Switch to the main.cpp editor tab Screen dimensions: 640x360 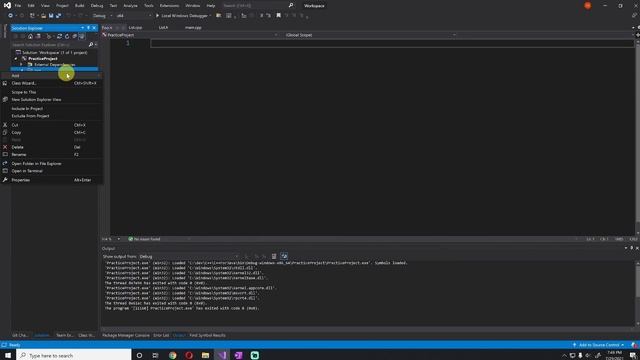point(193,27)
